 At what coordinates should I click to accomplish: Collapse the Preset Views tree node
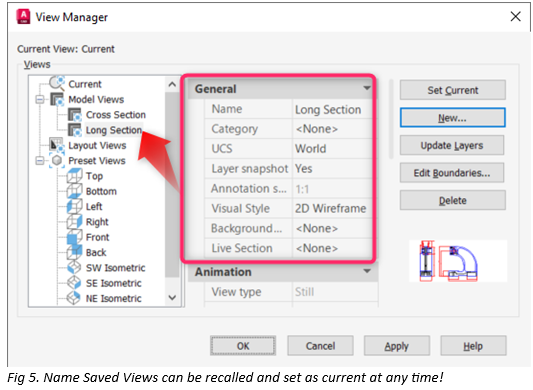(x=40, y=160)
